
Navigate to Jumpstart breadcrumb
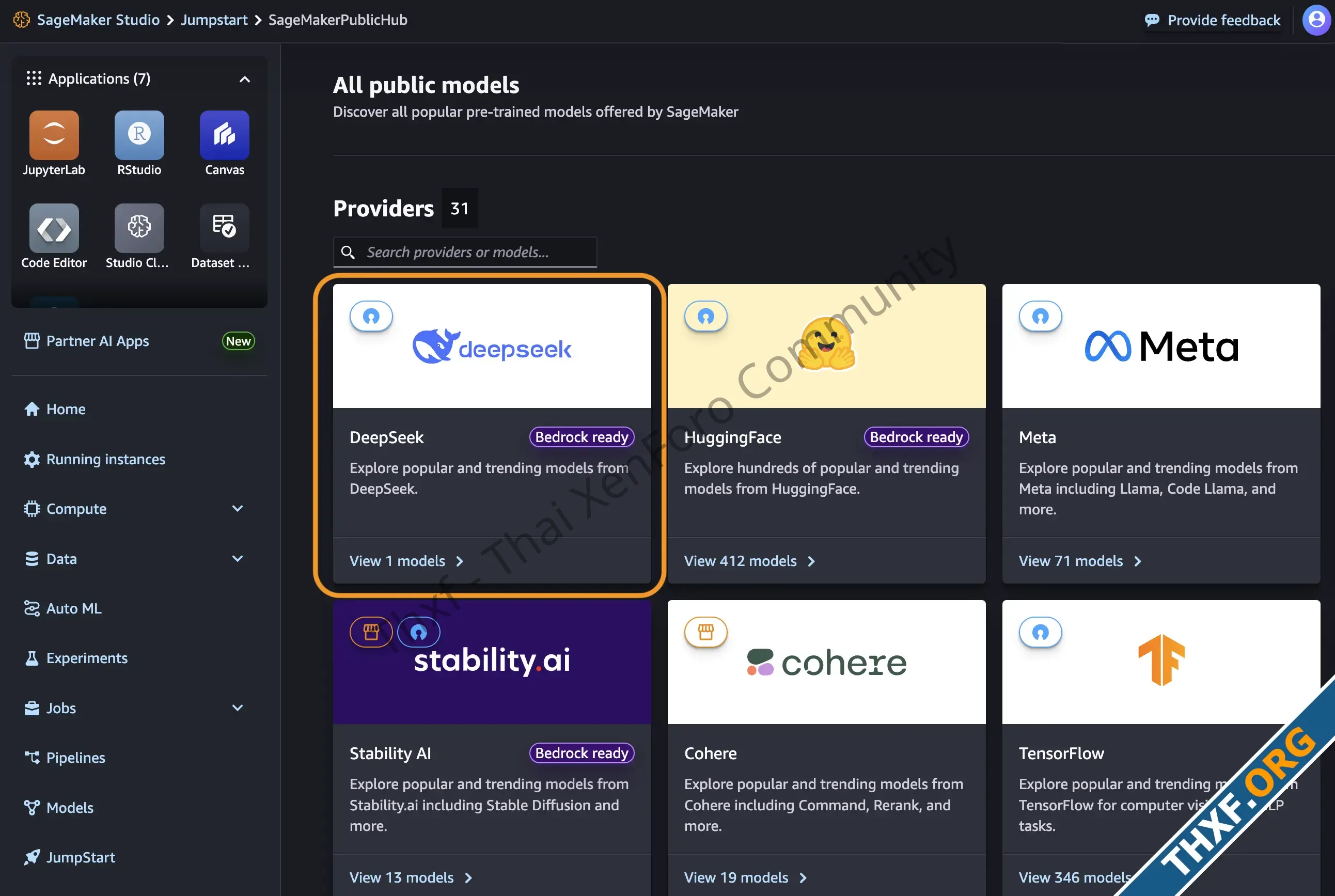214,20
